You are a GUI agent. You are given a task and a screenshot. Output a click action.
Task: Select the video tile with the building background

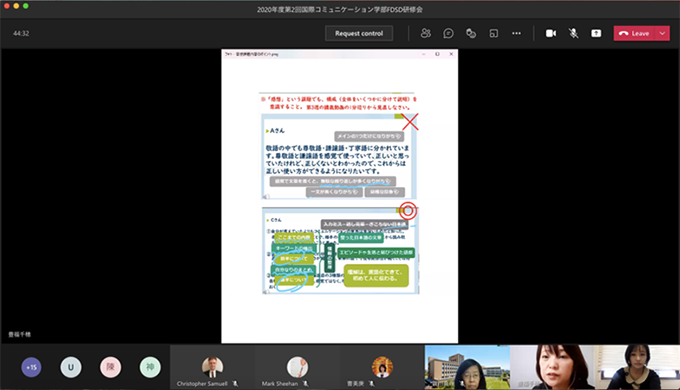coord(467,367)
